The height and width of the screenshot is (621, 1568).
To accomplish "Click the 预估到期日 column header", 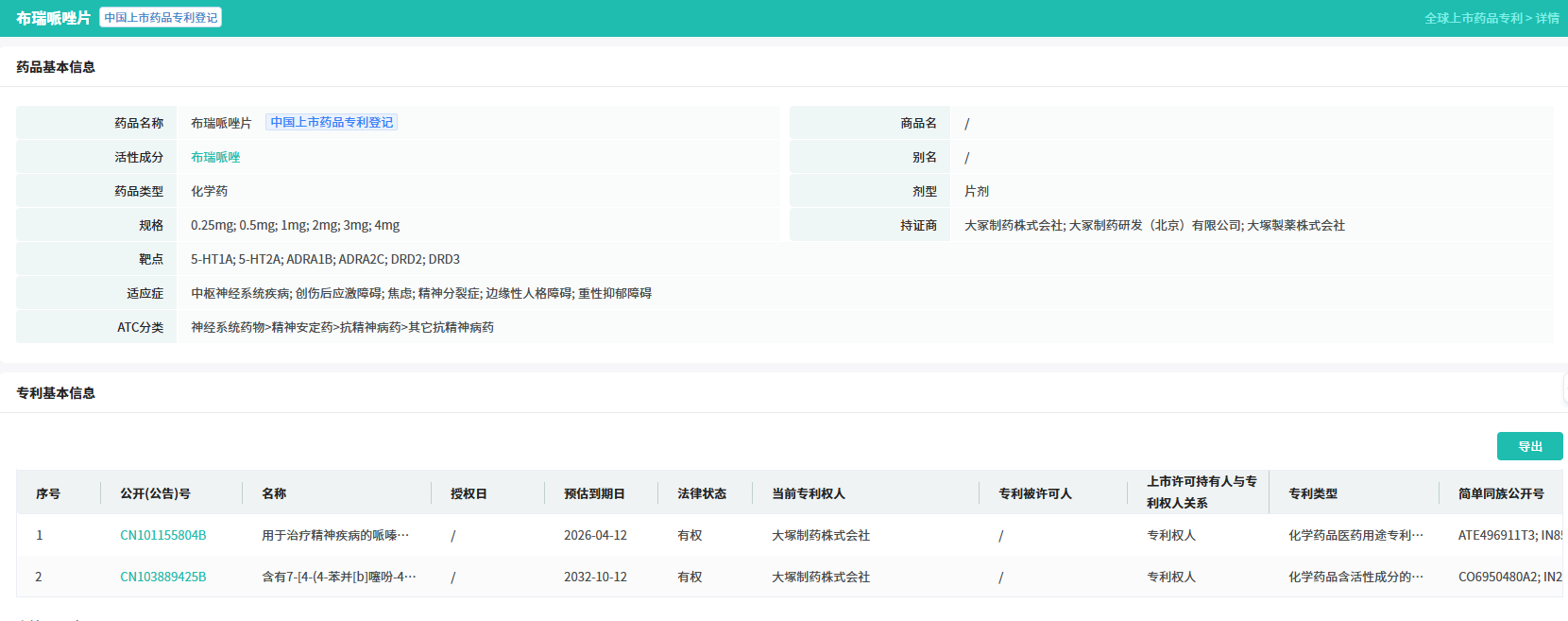I will [594, 493].
